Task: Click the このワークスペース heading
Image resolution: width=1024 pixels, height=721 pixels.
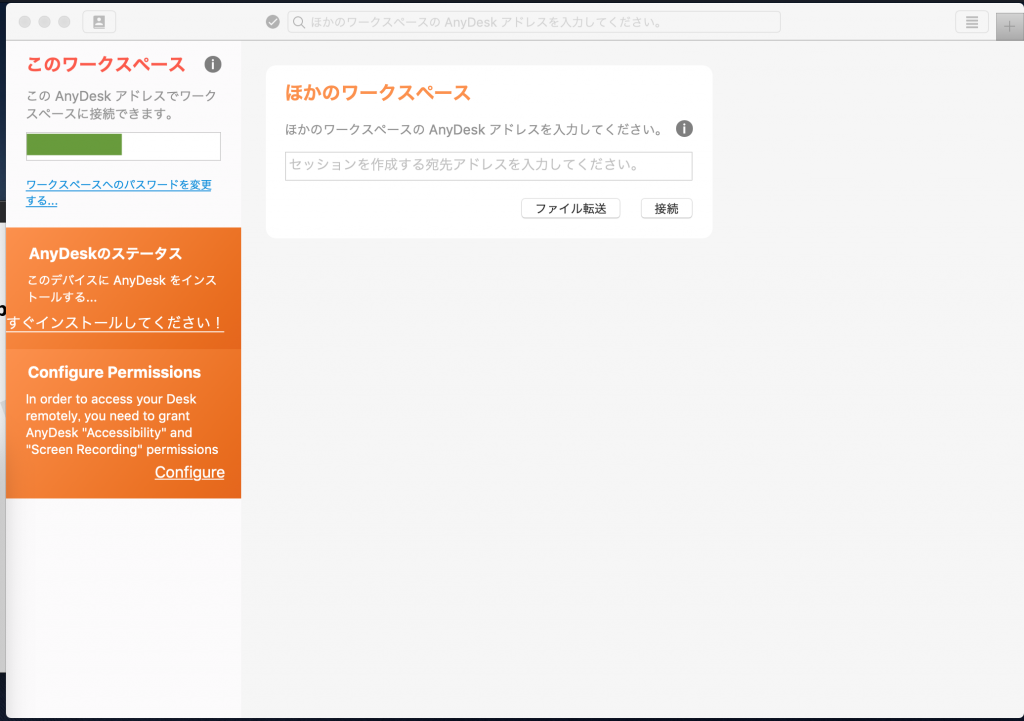Action: coord(106,64)
